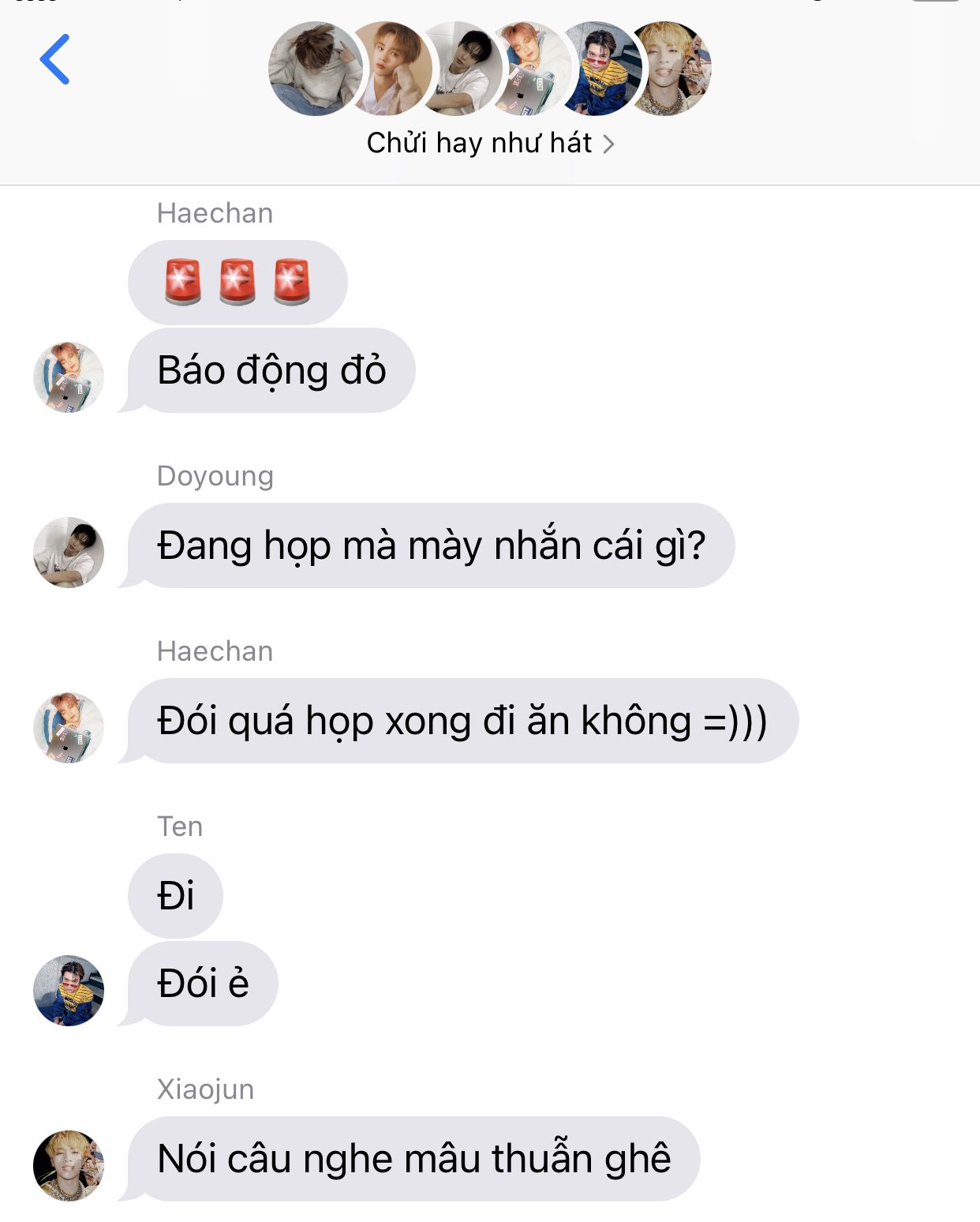Select message Đang họp mà mày nhắn cái gì?
Viewport: 980px width, 1222px height.
click(x=430, y=545)
